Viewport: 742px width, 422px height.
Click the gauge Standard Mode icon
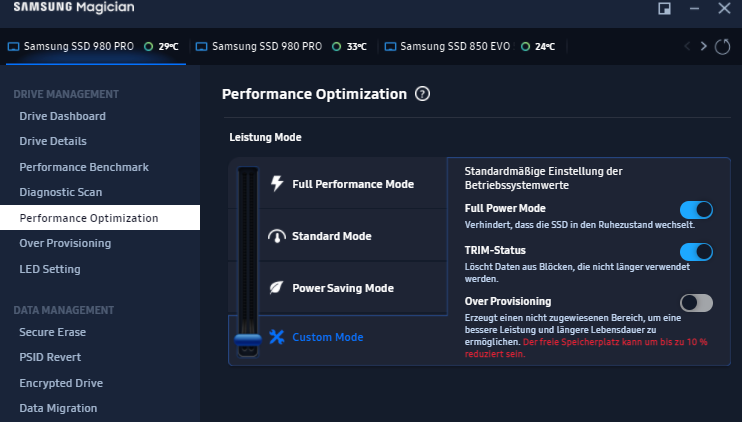point(277,236)
